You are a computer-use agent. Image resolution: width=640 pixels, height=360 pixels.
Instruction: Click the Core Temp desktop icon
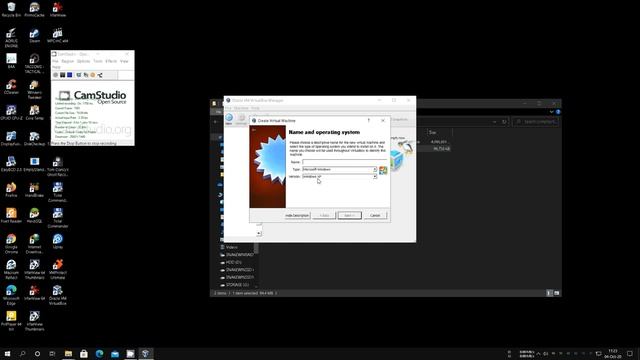(x=34, y=113)
